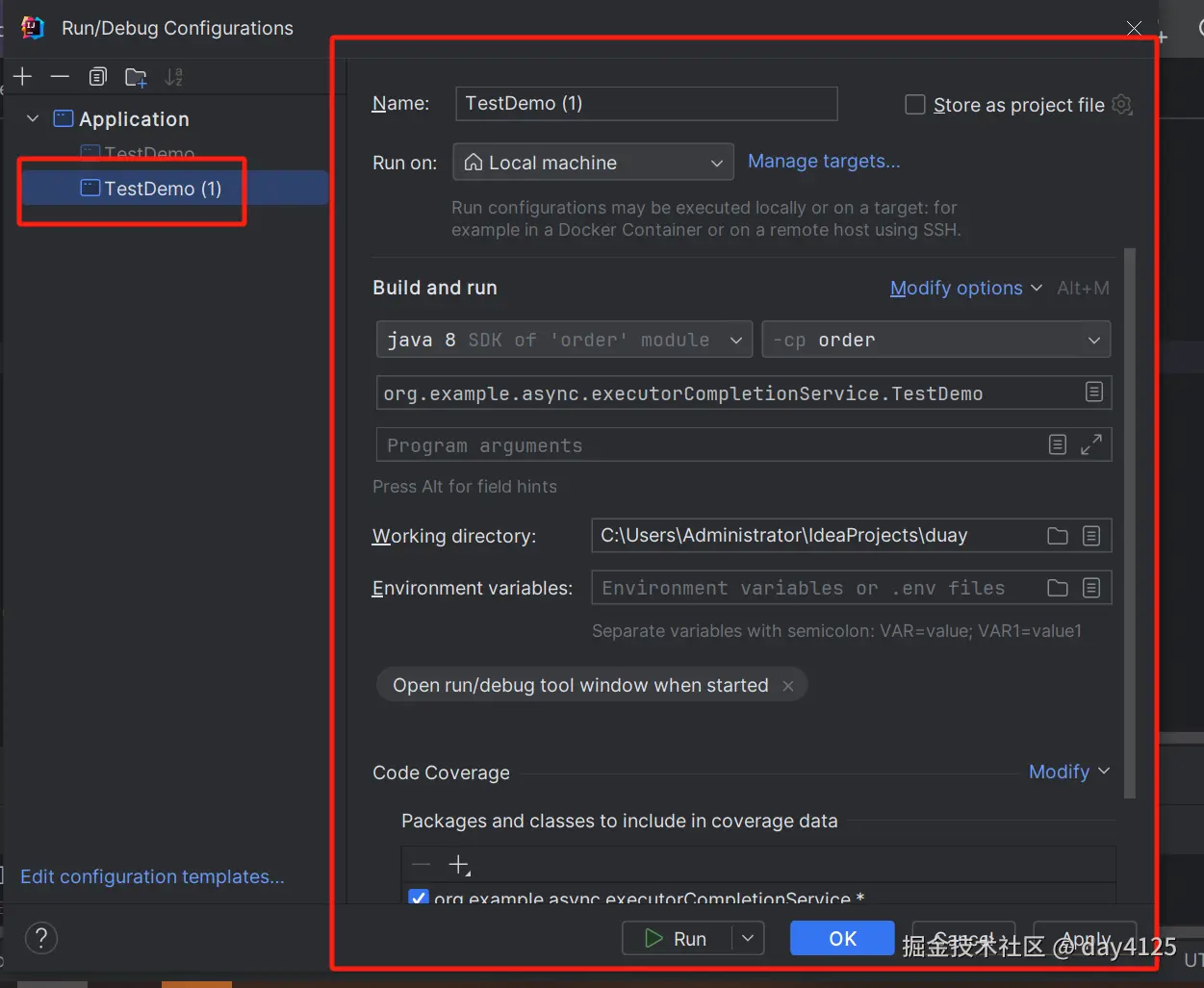Open the Store as project file gear settings
Viewport: 1204px width, 988px height.
tap(1121, 104)
